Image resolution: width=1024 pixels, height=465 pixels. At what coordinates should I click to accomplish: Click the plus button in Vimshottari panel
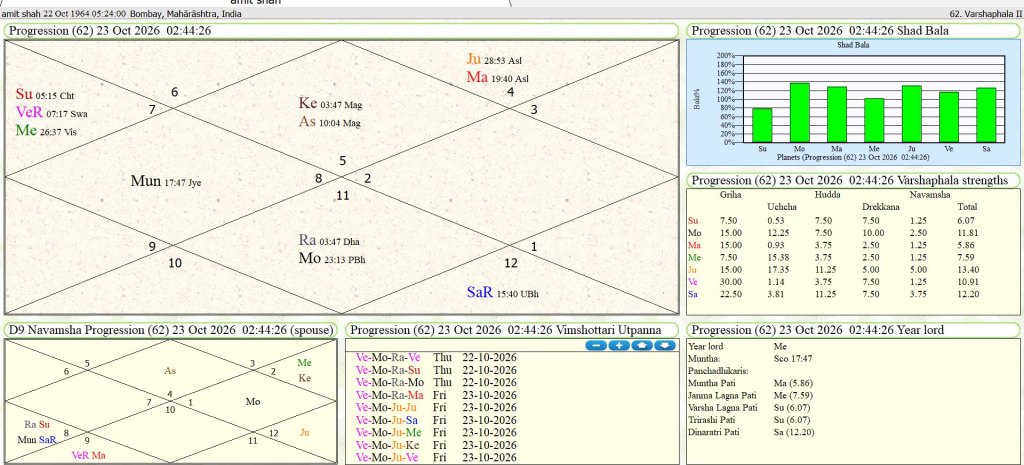(618, 345)
